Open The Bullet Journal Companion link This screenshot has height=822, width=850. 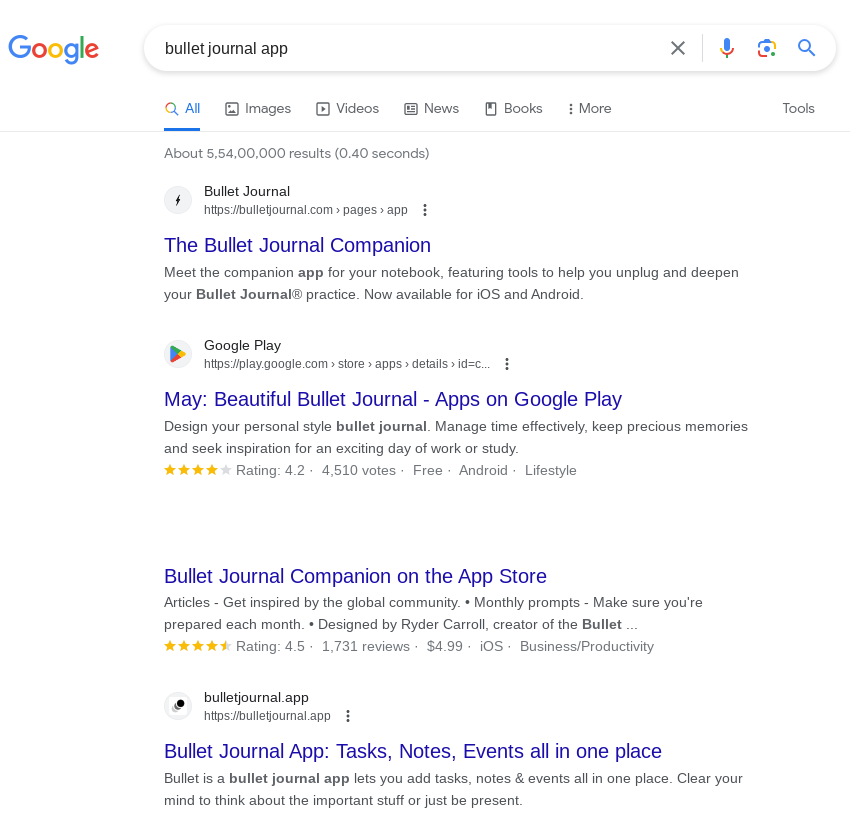[x=298, y=245]
